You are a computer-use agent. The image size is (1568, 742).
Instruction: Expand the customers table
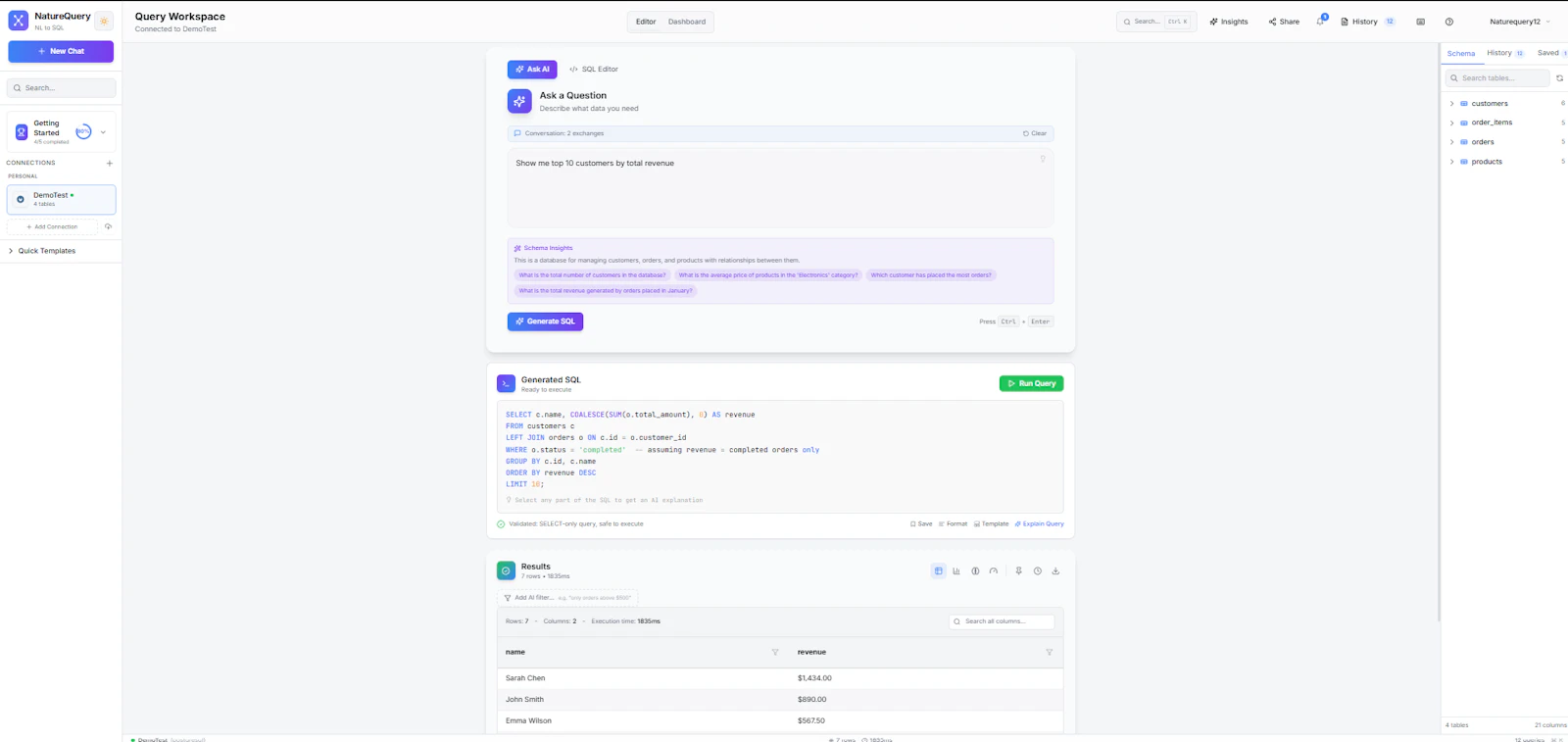click(1452, 104)
